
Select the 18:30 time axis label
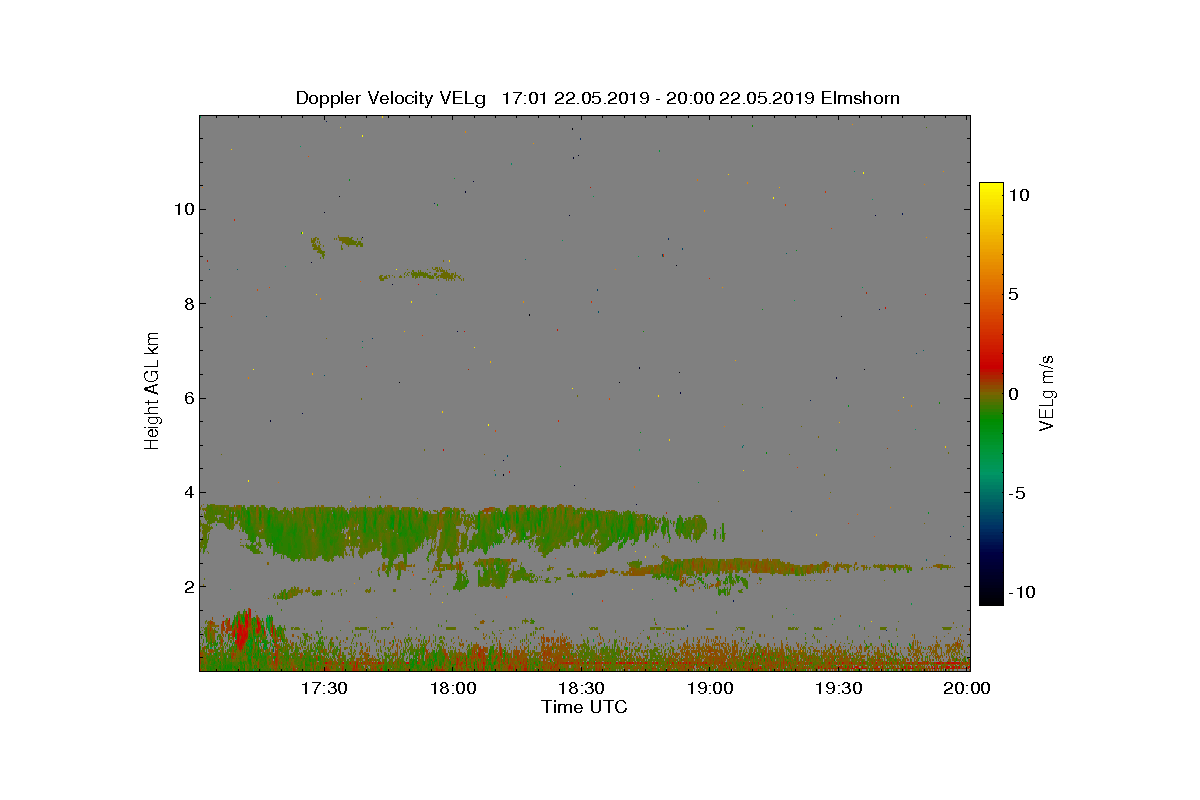pyautogui.click(x=581, y=688)
